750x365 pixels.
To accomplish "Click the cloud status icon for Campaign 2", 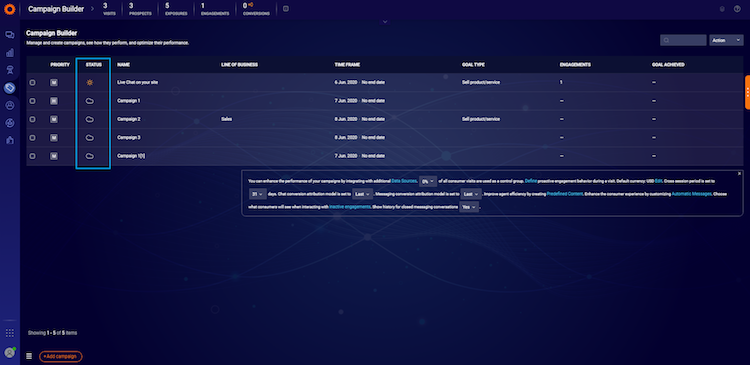I will pos(89,119).
